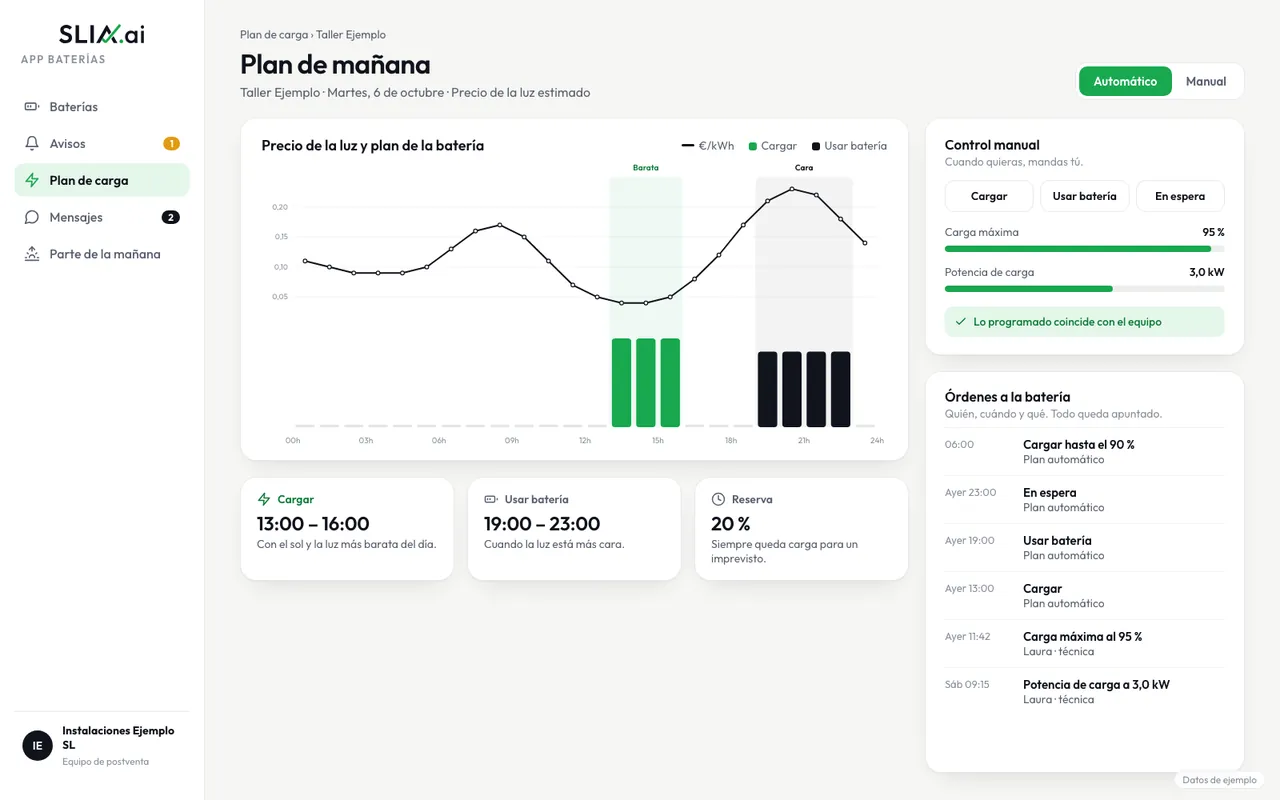Click the 20 % reserve value

tap(731, 524)
